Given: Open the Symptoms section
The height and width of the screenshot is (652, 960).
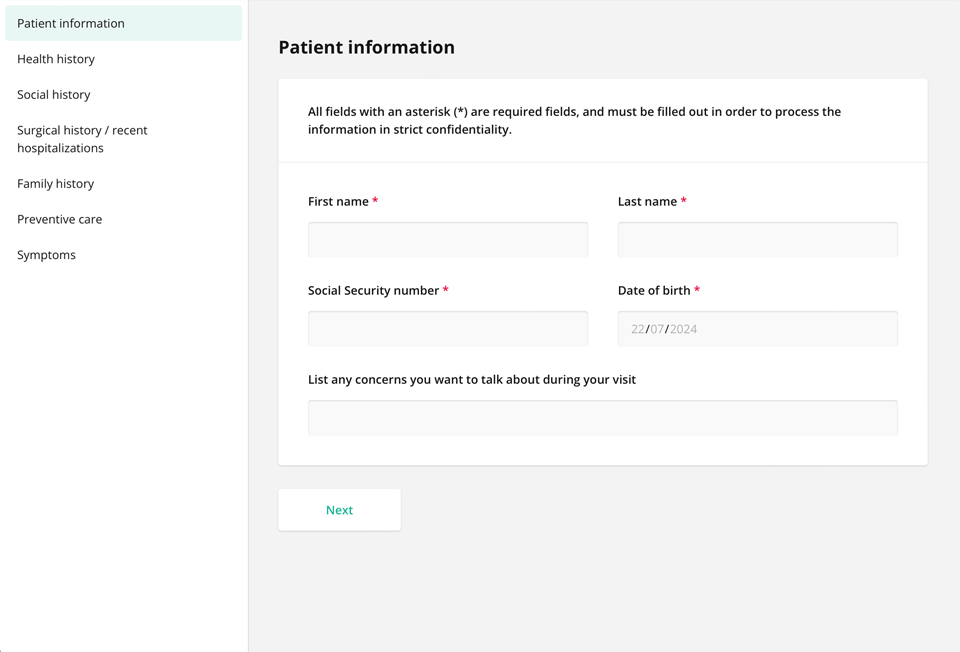Looking at the screenshot, I should [x=47, y=255].
